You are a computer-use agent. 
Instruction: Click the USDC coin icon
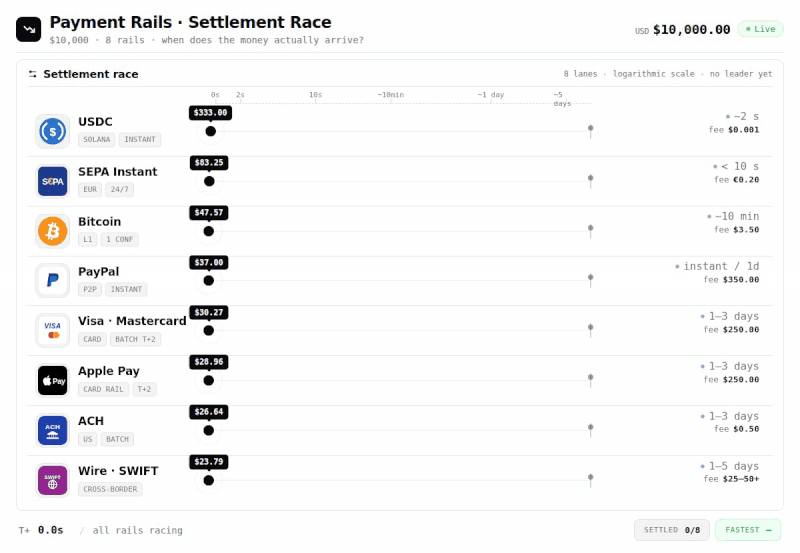click(53, 131)
